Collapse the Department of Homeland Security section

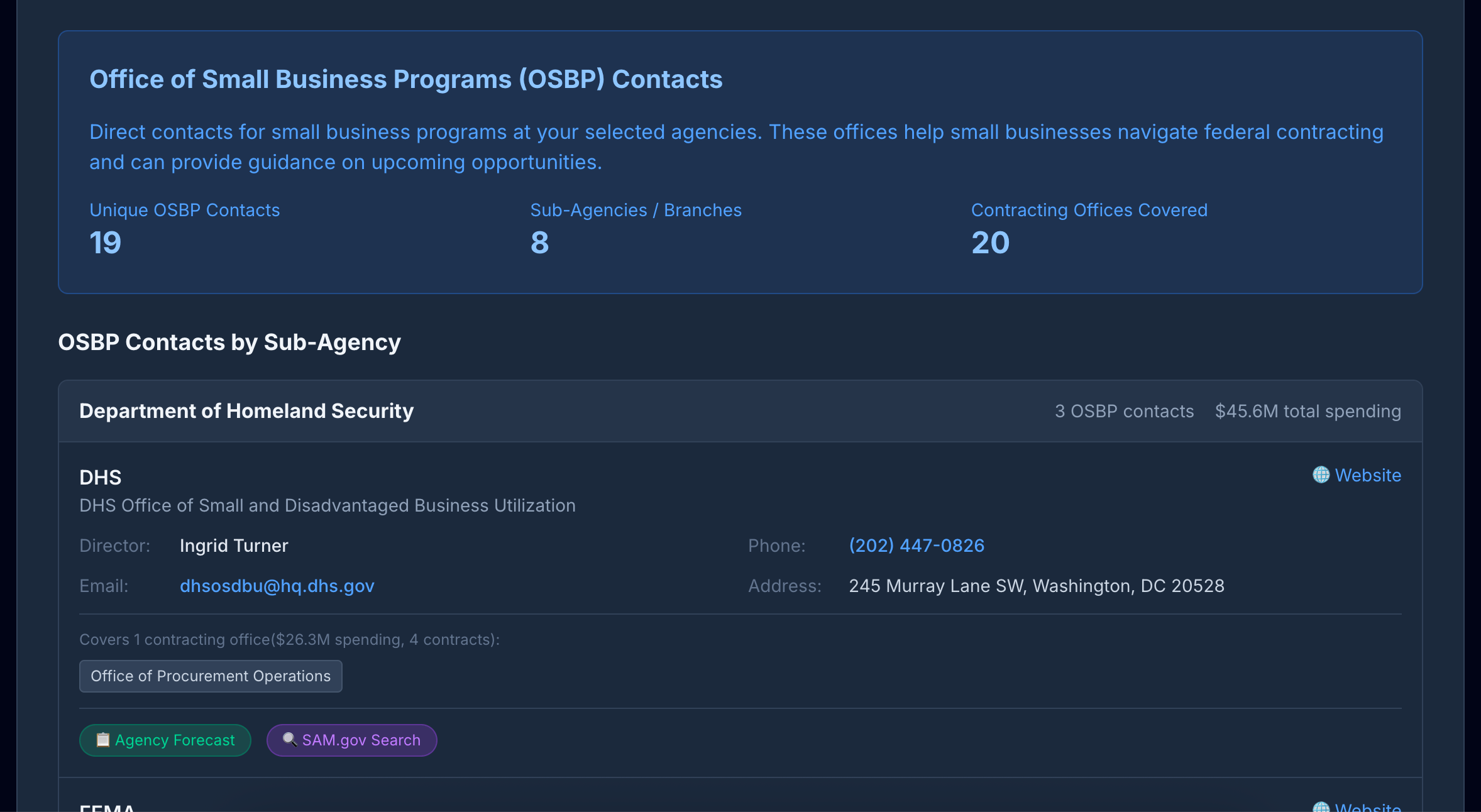[x=246, y=410]
